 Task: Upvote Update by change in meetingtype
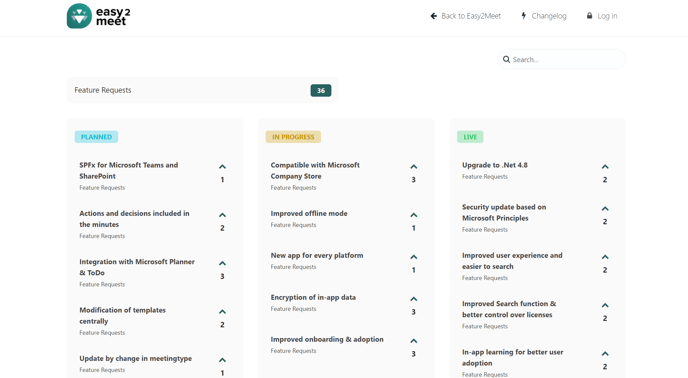click(222, 360)
